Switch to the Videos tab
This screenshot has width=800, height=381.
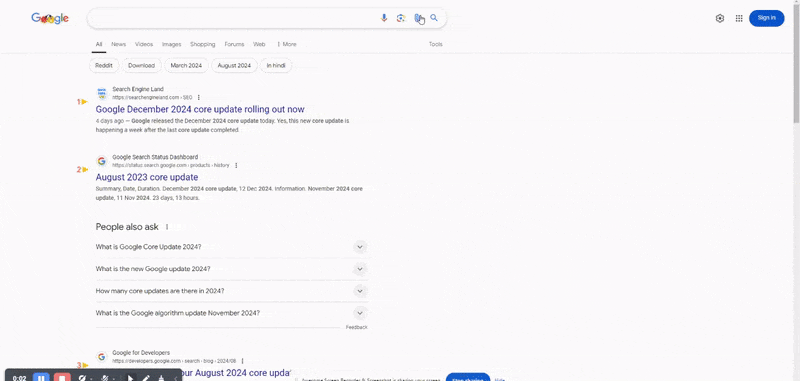coord(144,44)
